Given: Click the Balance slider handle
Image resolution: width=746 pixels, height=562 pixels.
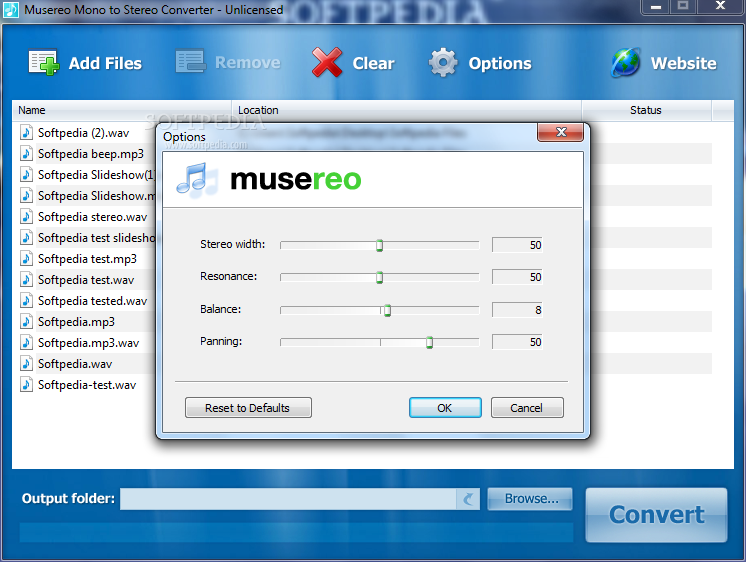Looking at the screenshot, I should coord(387,310).
